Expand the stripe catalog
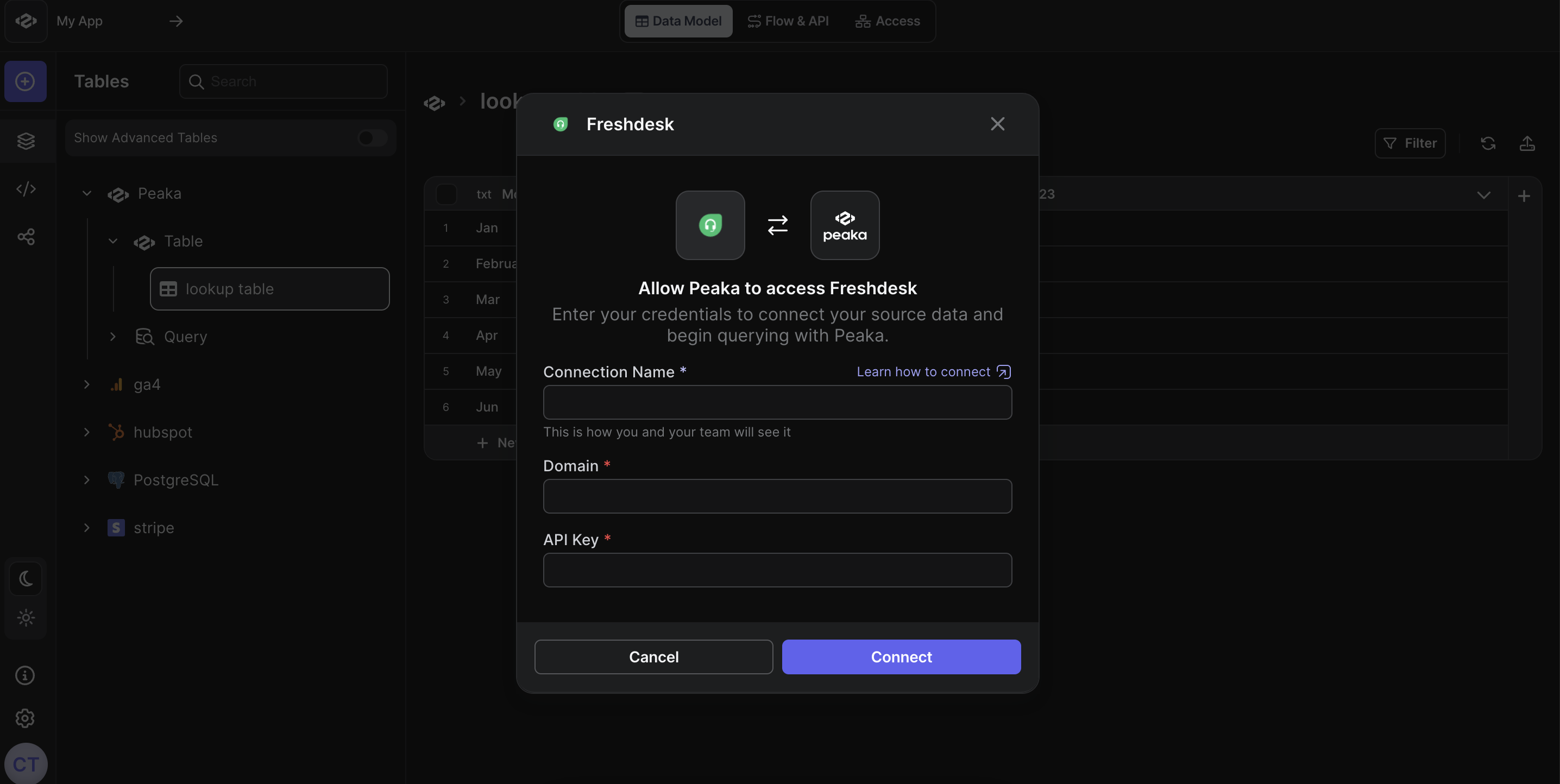 (86, 528)
